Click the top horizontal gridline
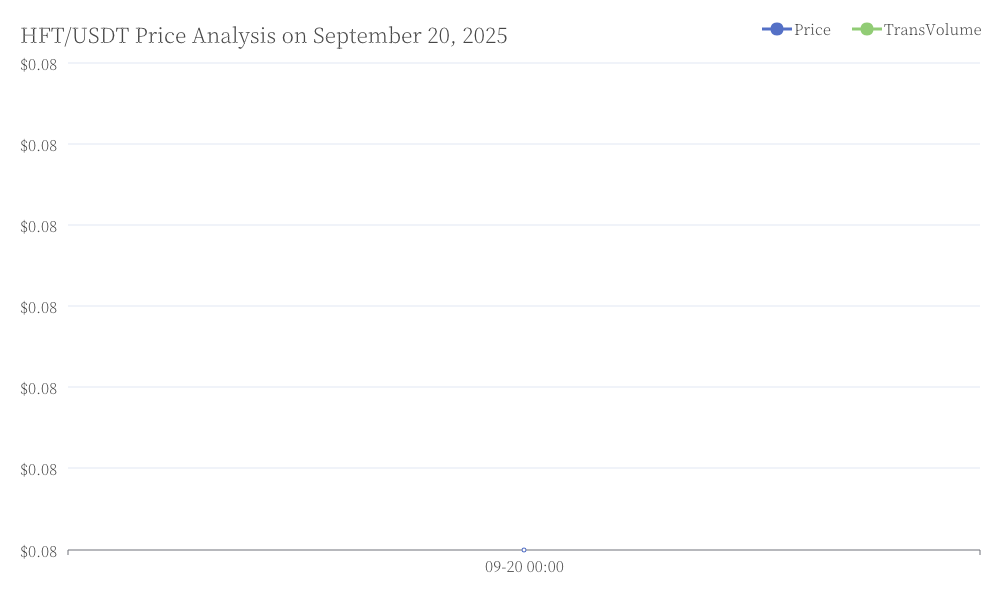Viewport: 1000px width, 600px height. [x=524, y=63]
